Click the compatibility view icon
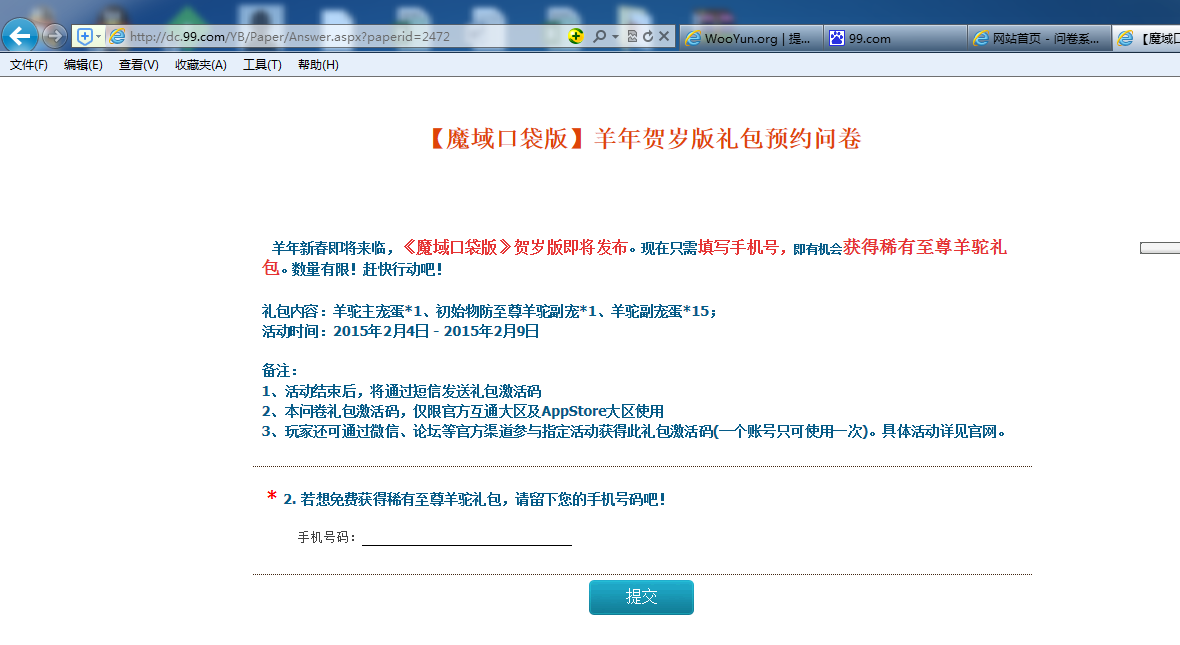Screen dimensions: 1180x645 coord(632,36)
